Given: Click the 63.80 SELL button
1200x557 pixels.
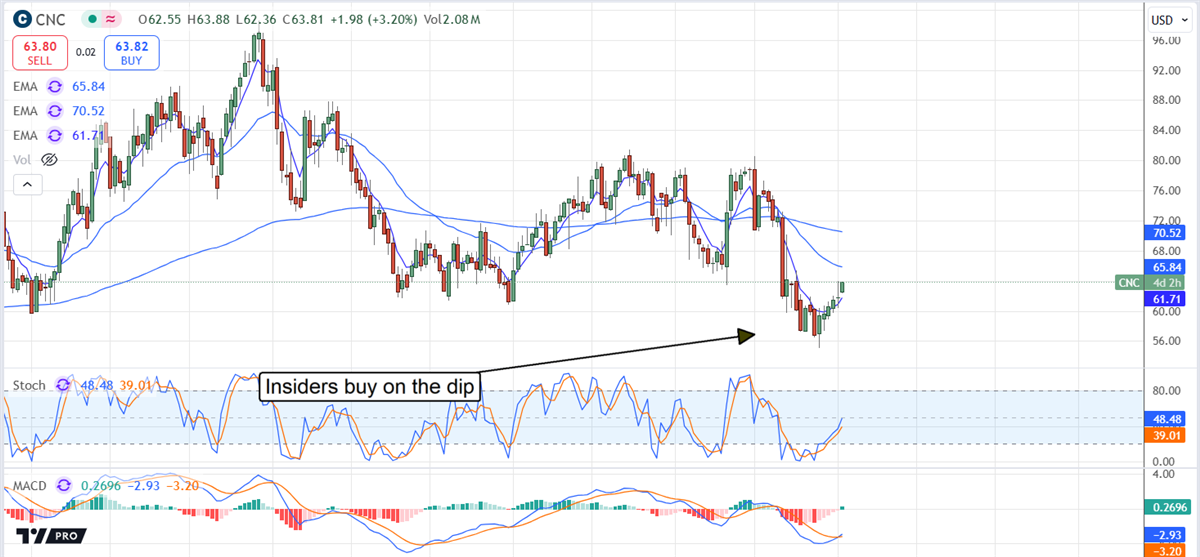Looking at the screenshot, I should (x=40, y=53).
